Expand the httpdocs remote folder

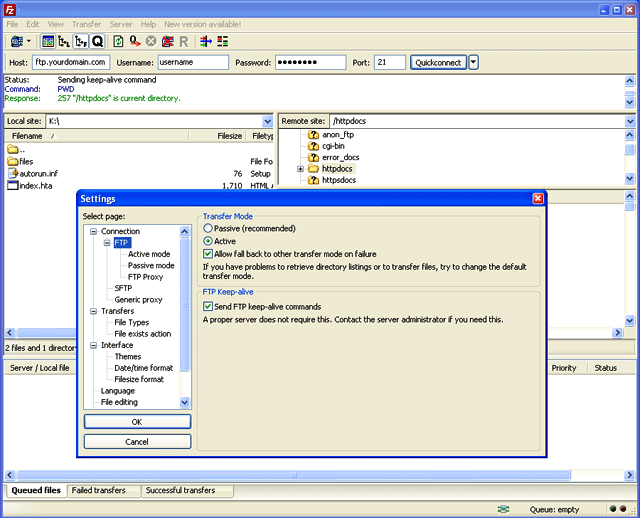point(300,169)
